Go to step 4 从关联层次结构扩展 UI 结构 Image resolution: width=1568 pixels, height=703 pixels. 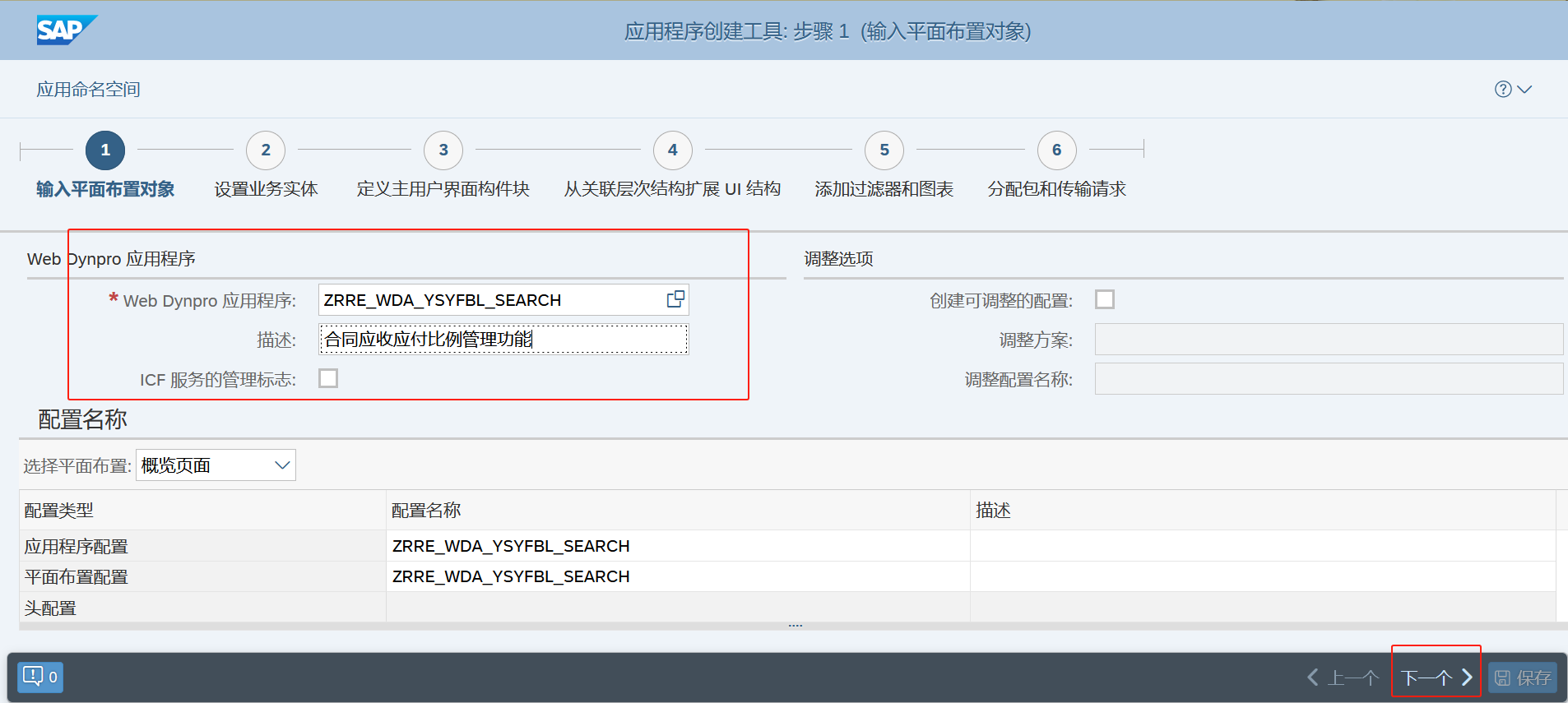[x=673, y=150]
